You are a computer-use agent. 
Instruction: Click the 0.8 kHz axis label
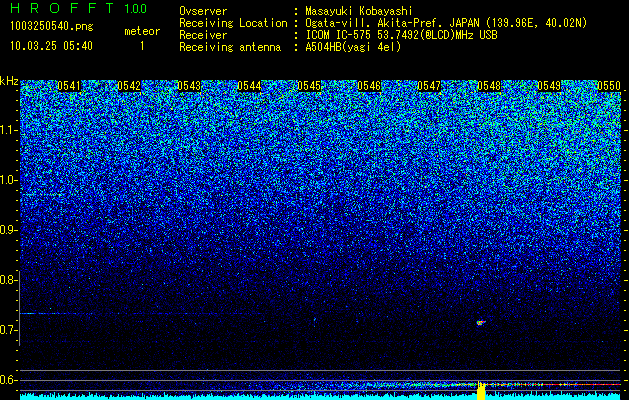tap(8, 280)
